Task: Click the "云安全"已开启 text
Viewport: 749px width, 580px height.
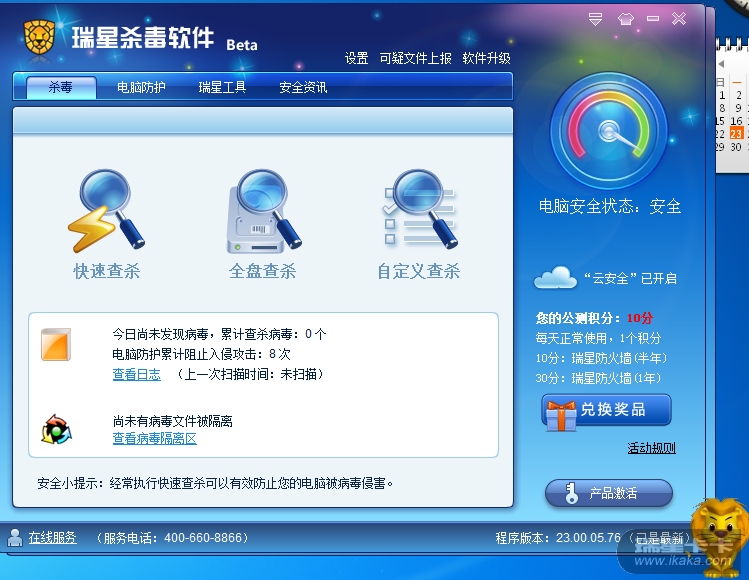Action: 631,279
